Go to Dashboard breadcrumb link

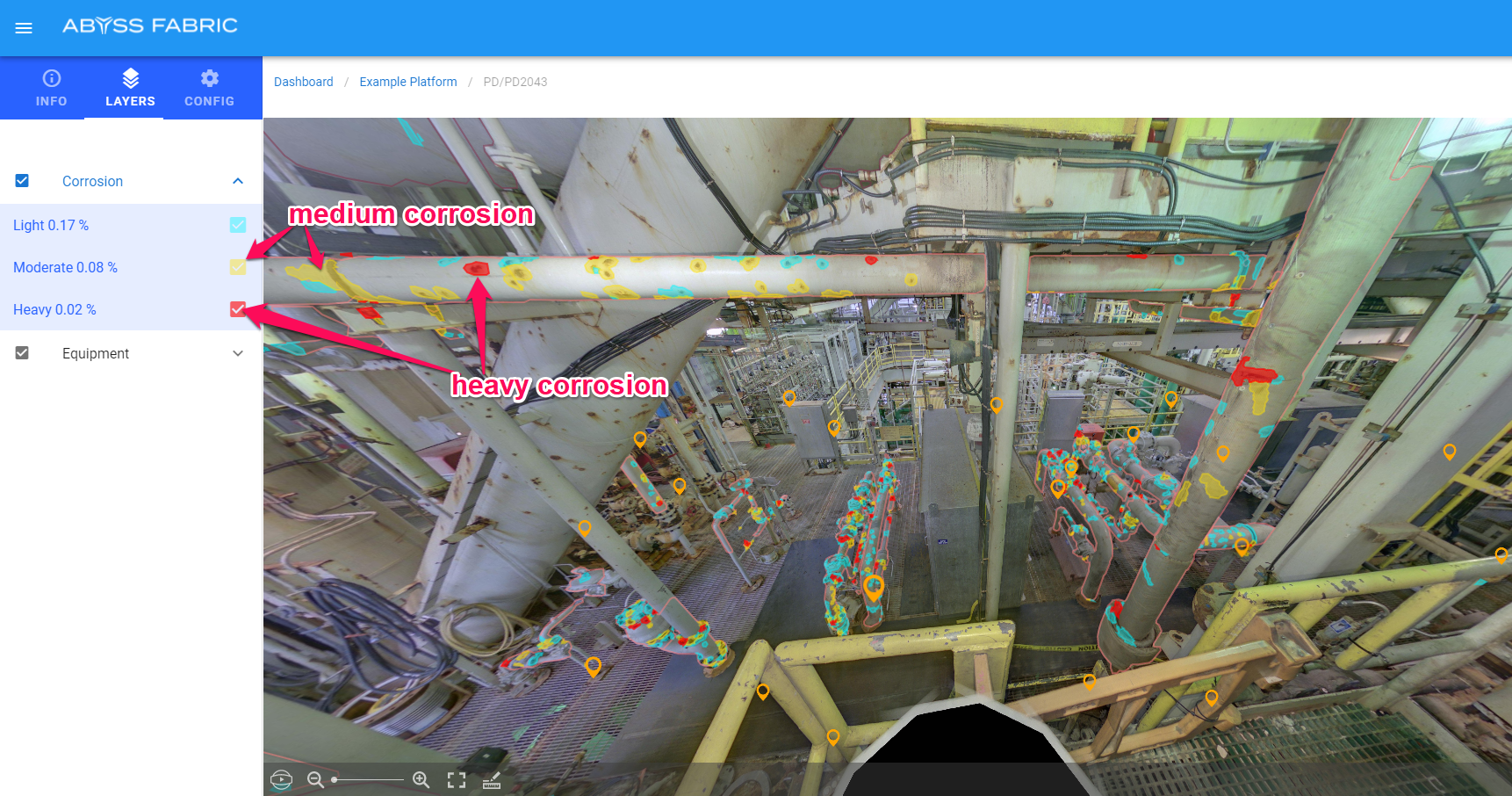click(304, 82)
